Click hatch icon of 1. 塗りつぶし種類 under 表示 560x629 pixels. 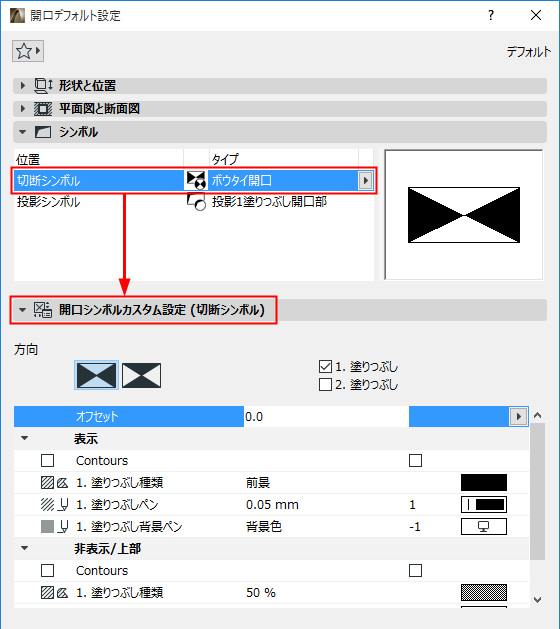47,483
